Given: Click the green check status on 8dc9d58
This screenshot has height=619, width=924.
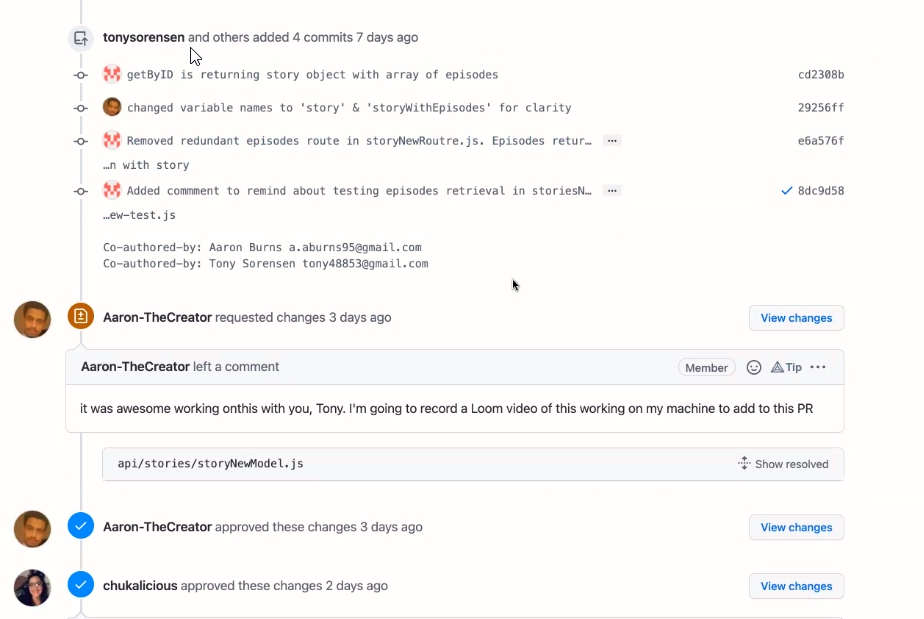Looking at the screenshot, I should [x=786, y=191].
